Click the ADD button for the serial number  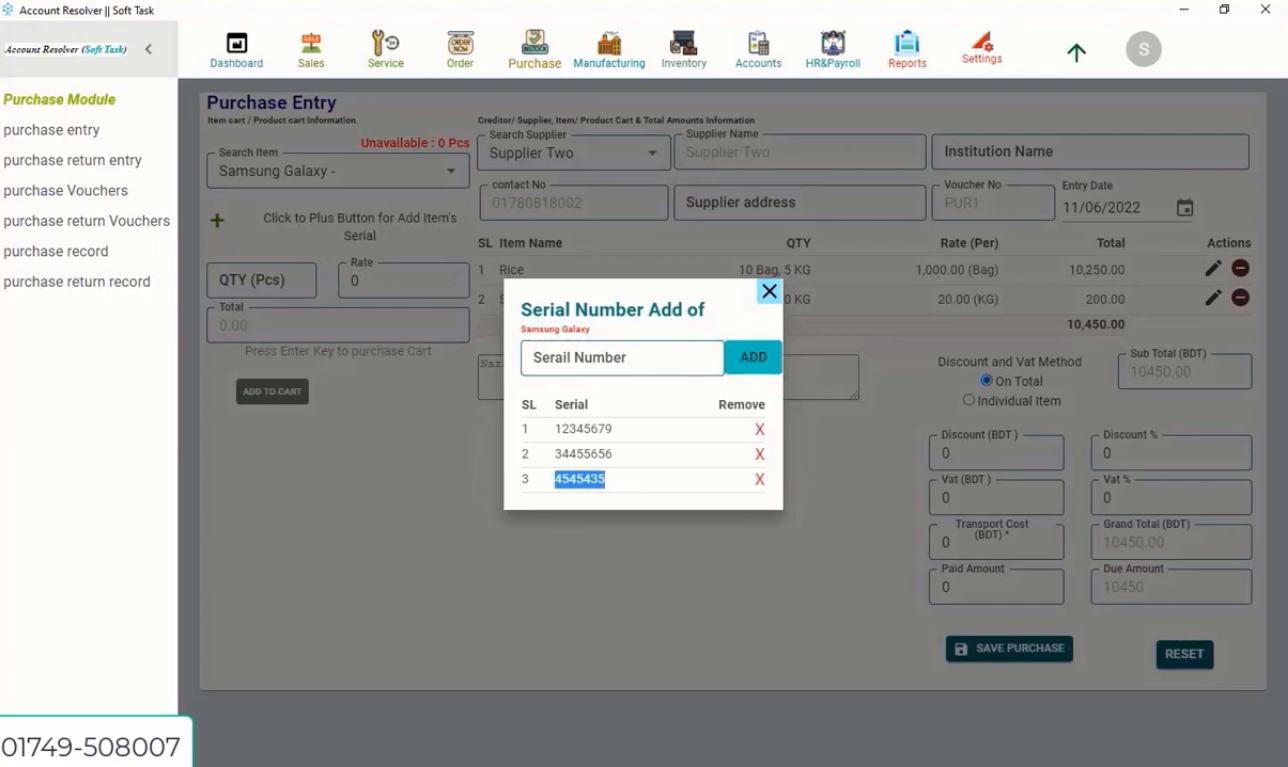[752, 357]
